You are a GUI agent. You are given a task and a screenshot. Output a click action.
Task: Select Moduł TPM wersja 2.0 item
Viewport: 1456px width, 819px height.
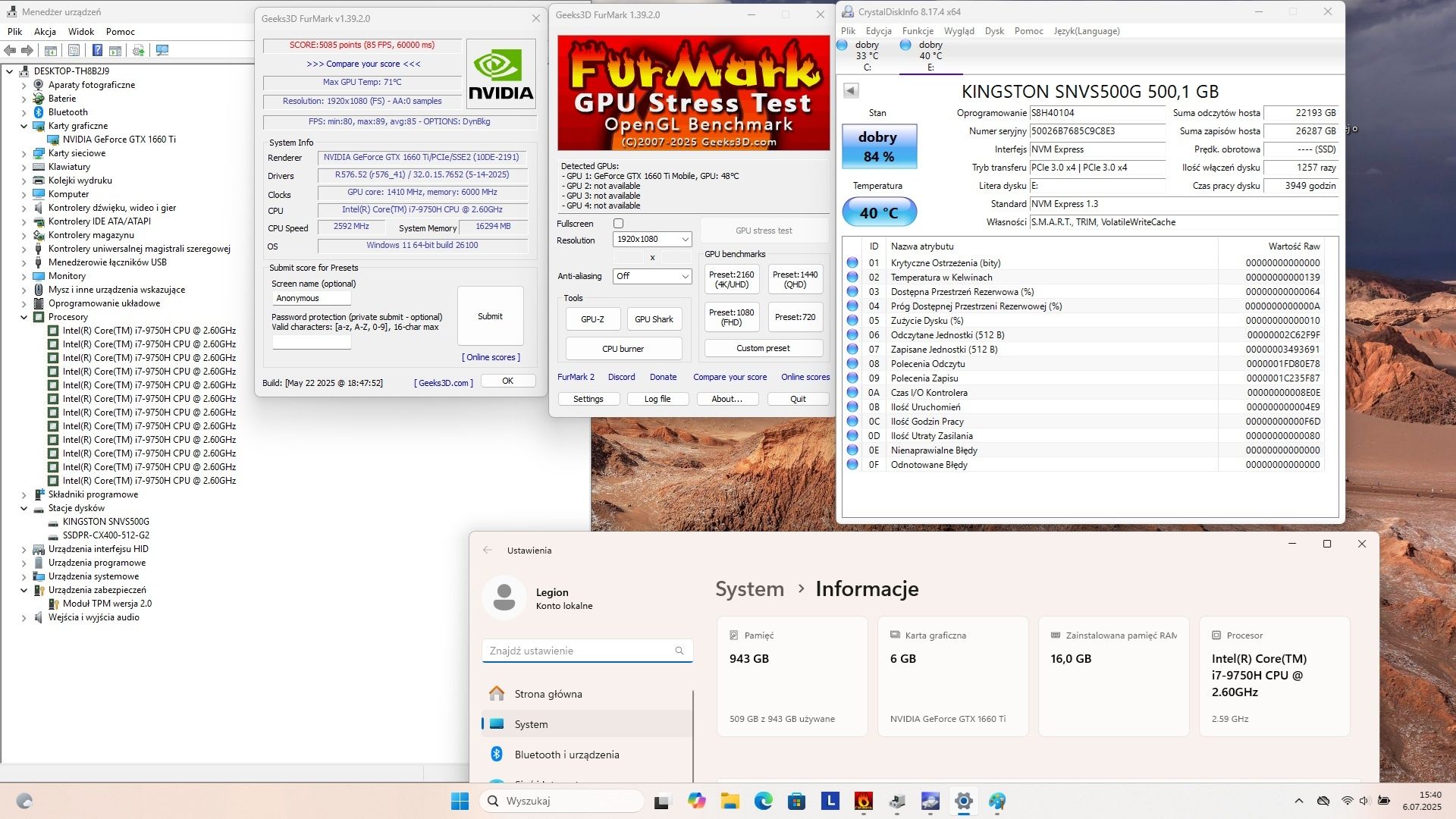[x=107, y=604]
